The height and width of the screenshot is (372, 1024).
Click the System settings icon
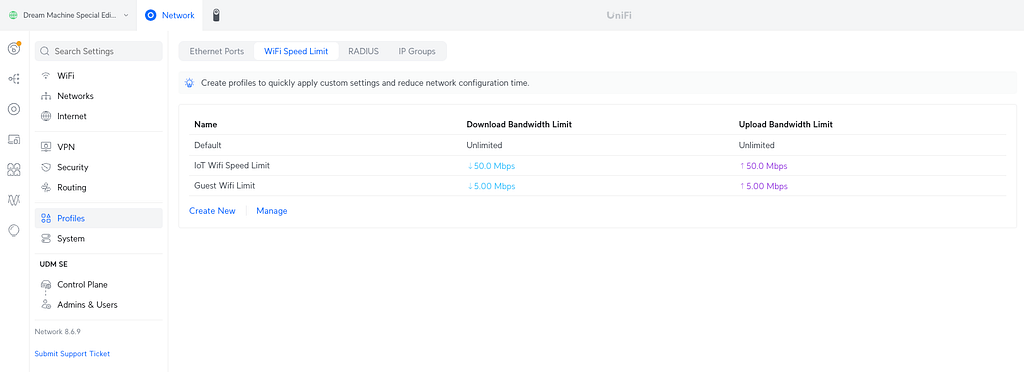(x=46, y=238)
